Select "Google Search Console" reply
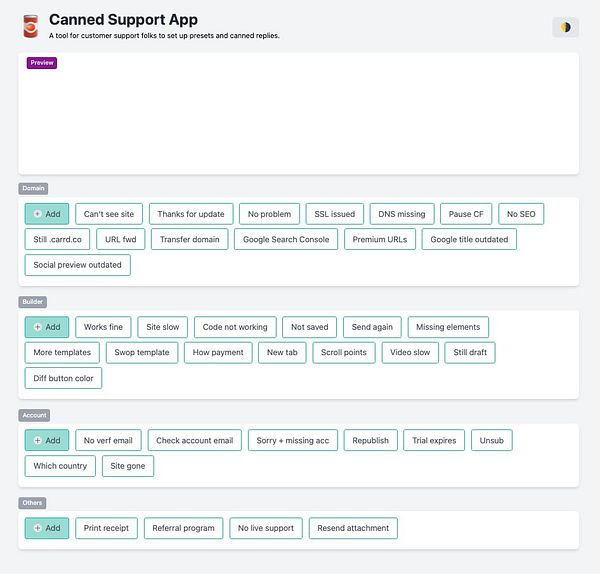Viewport: 600px width, 574px height. (x=286, y=239)
